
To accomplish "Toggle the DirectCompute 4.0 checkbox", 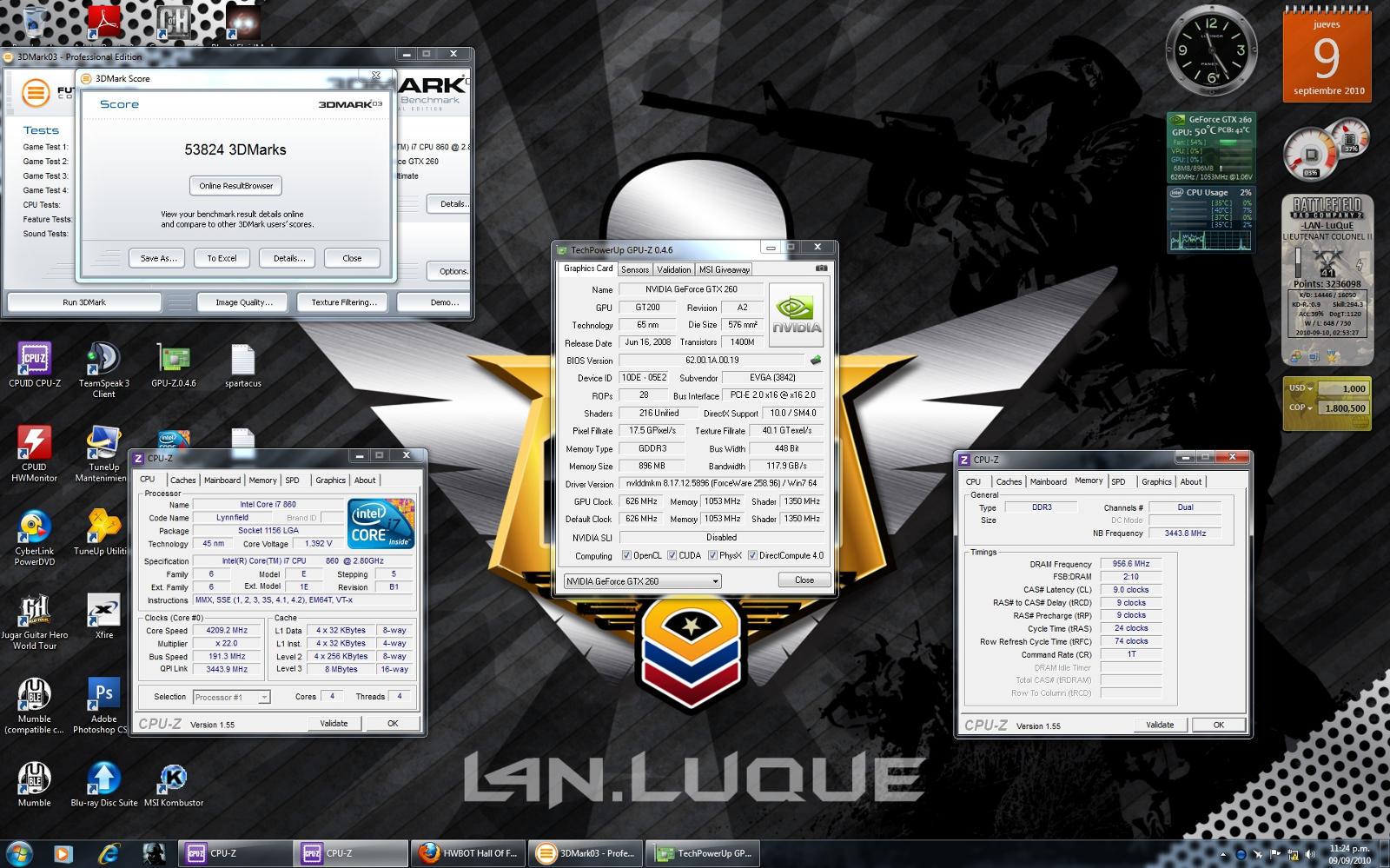I will coord(752,555).
